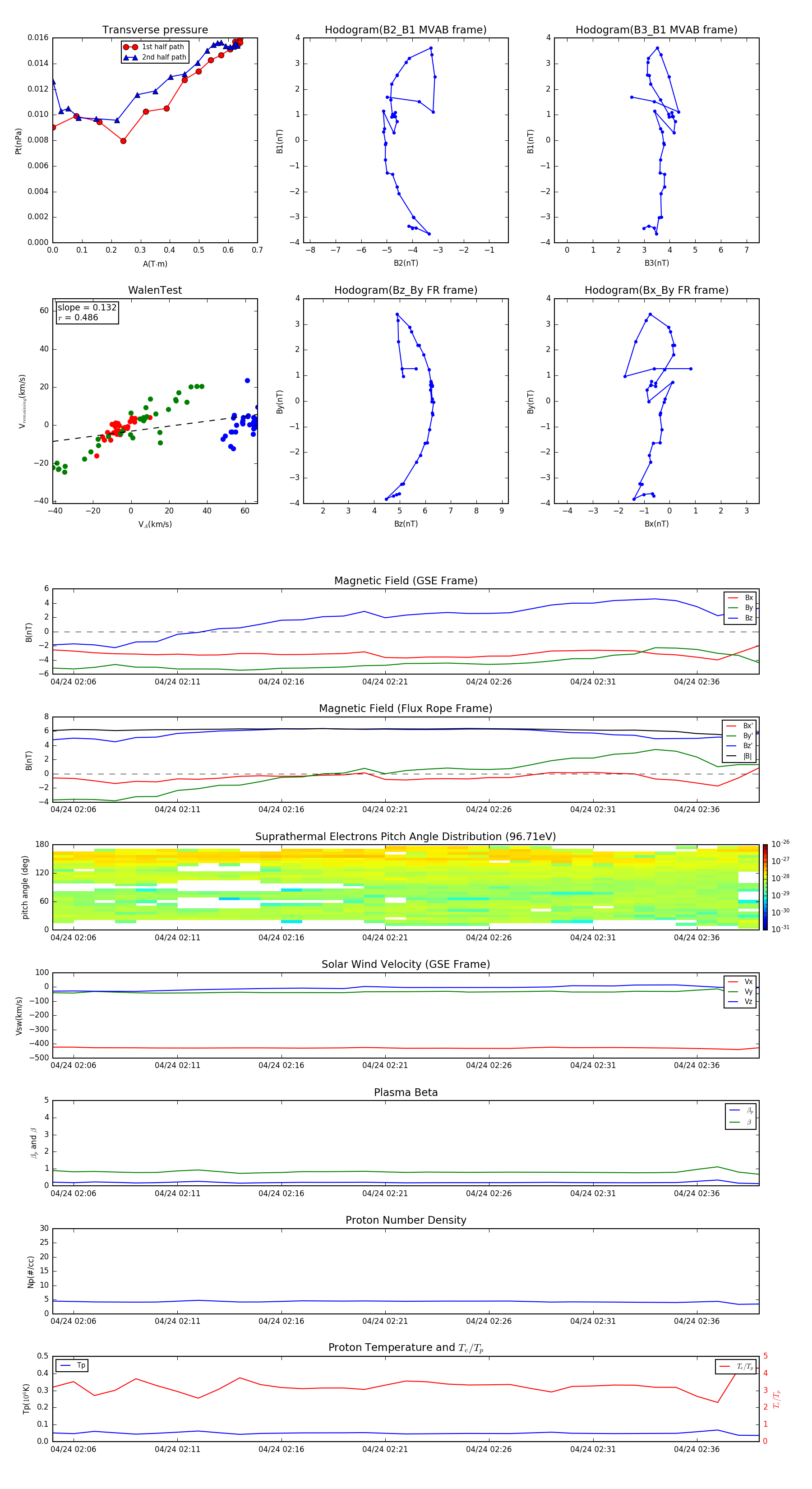812x1489 pixels.
Task: Click "04/24 02:06" tick under Proton Temperature plot
Action: click(x=74, y=1450)
